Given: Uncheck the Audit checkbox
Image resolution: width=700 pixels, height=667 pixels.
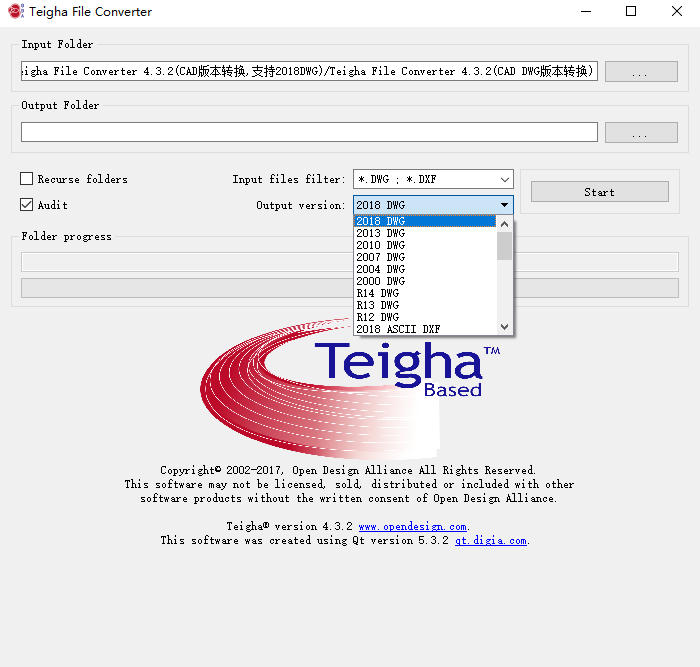Looking at the screenshot, I should pos(26,204).
